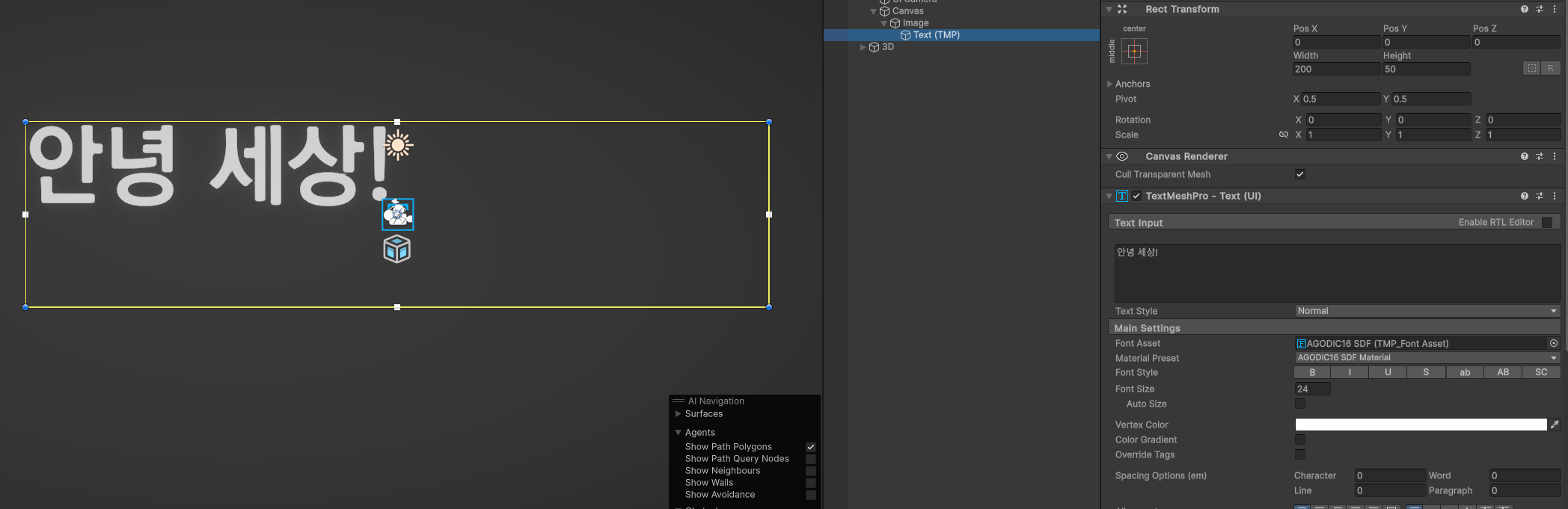The width and height of the screenshot is (1568, 509).
Task: Select Text (TMP) in hierarchy
Action: coord(936,35)
